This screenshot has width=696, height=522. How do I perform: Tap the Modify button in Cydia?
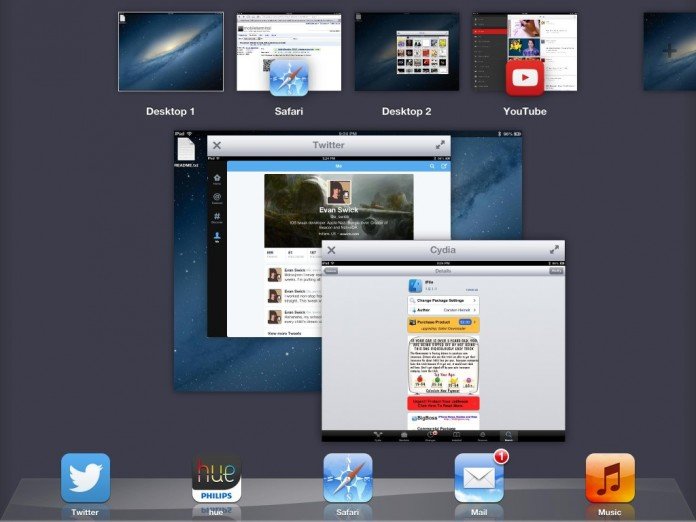coord(557,271)
